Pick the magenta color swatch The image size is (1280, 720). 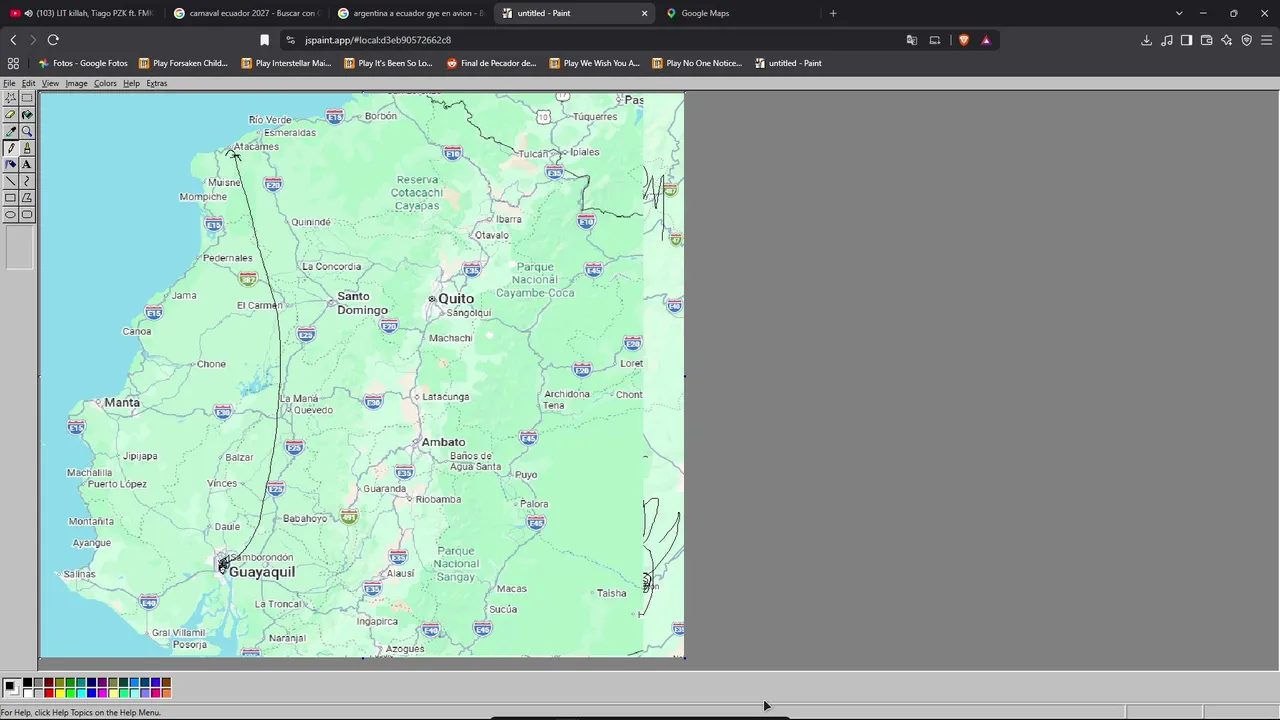tap(102, 693)
